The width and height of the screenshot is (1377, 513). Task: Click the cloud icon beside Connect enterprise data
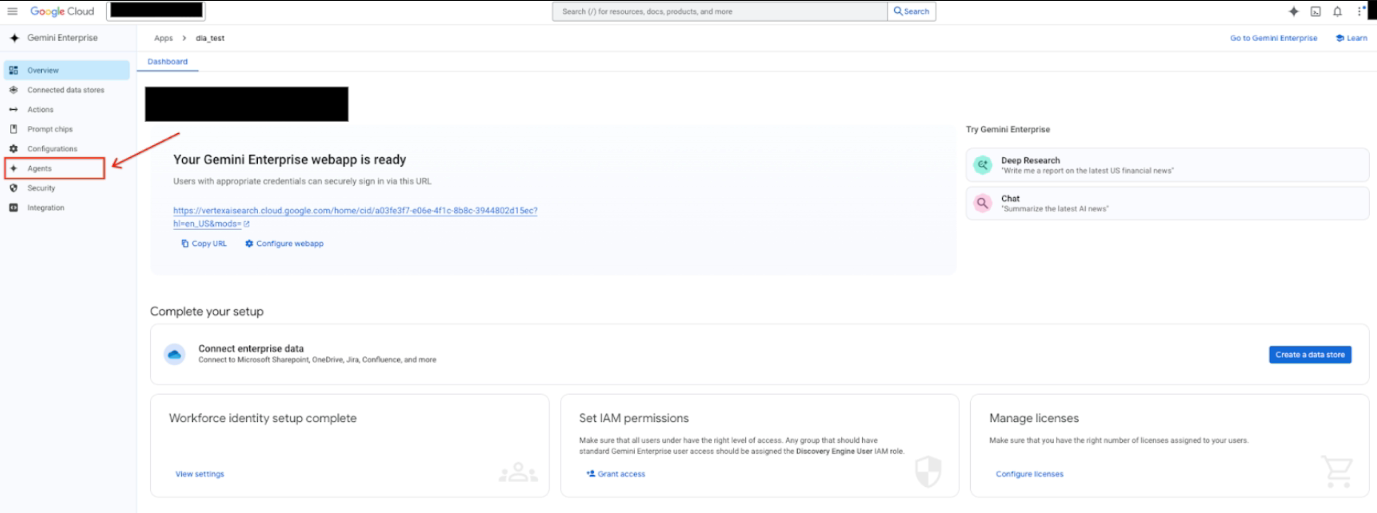tap(175, 354)
